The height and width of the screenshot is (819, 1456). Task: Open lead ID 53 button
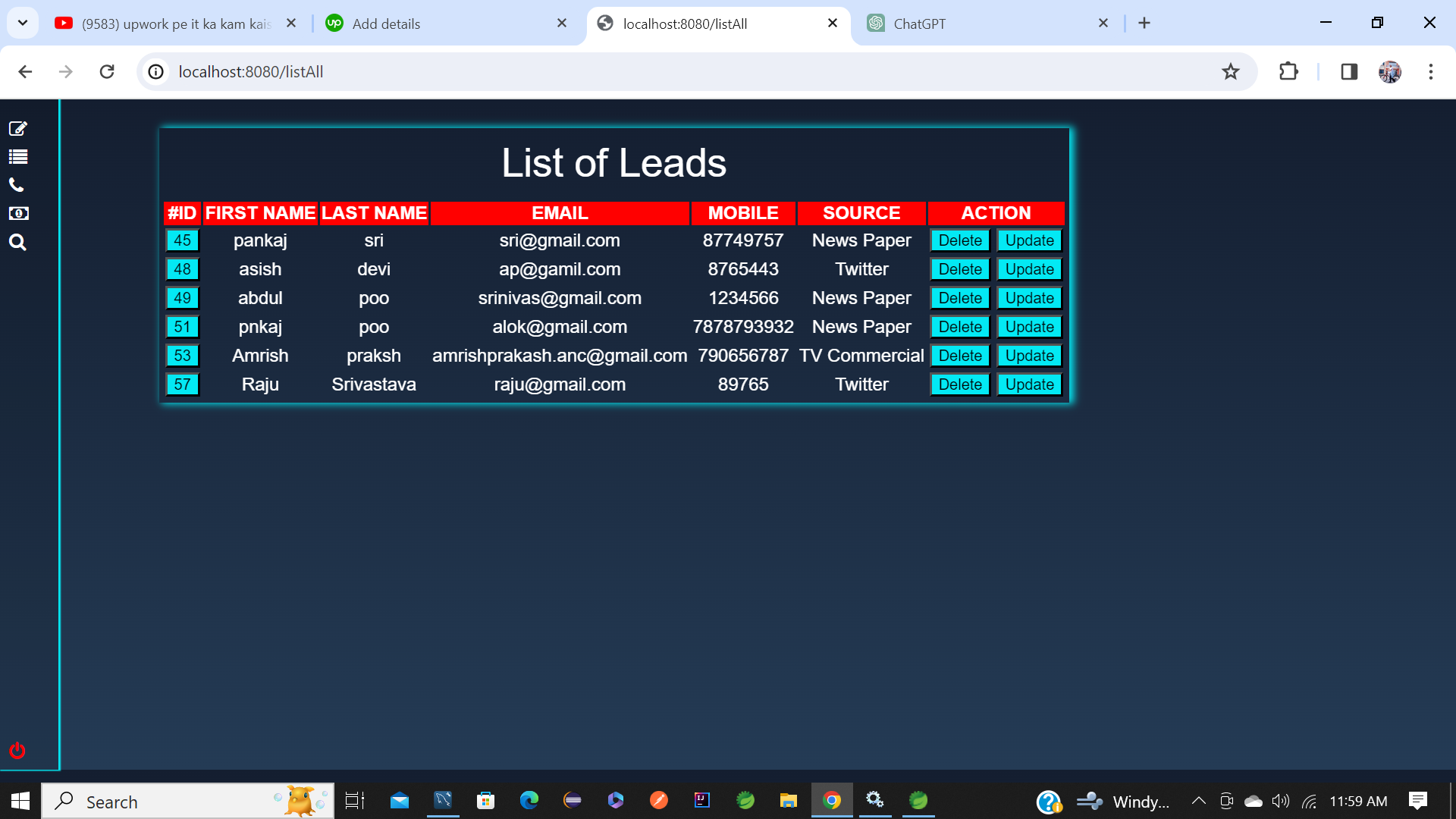(182, 356)
